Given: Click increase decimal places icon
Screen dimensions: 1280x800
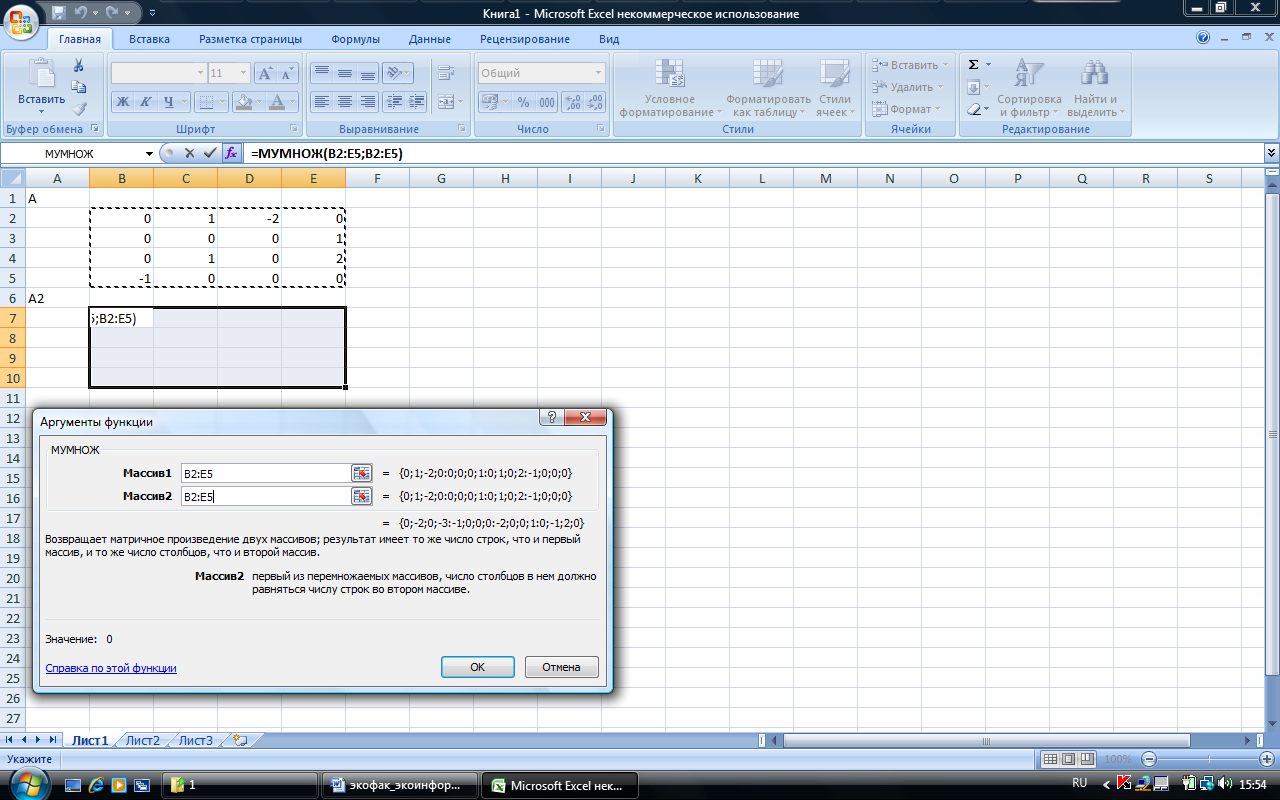Looking at the screenshot, I should tap(574, 102).
